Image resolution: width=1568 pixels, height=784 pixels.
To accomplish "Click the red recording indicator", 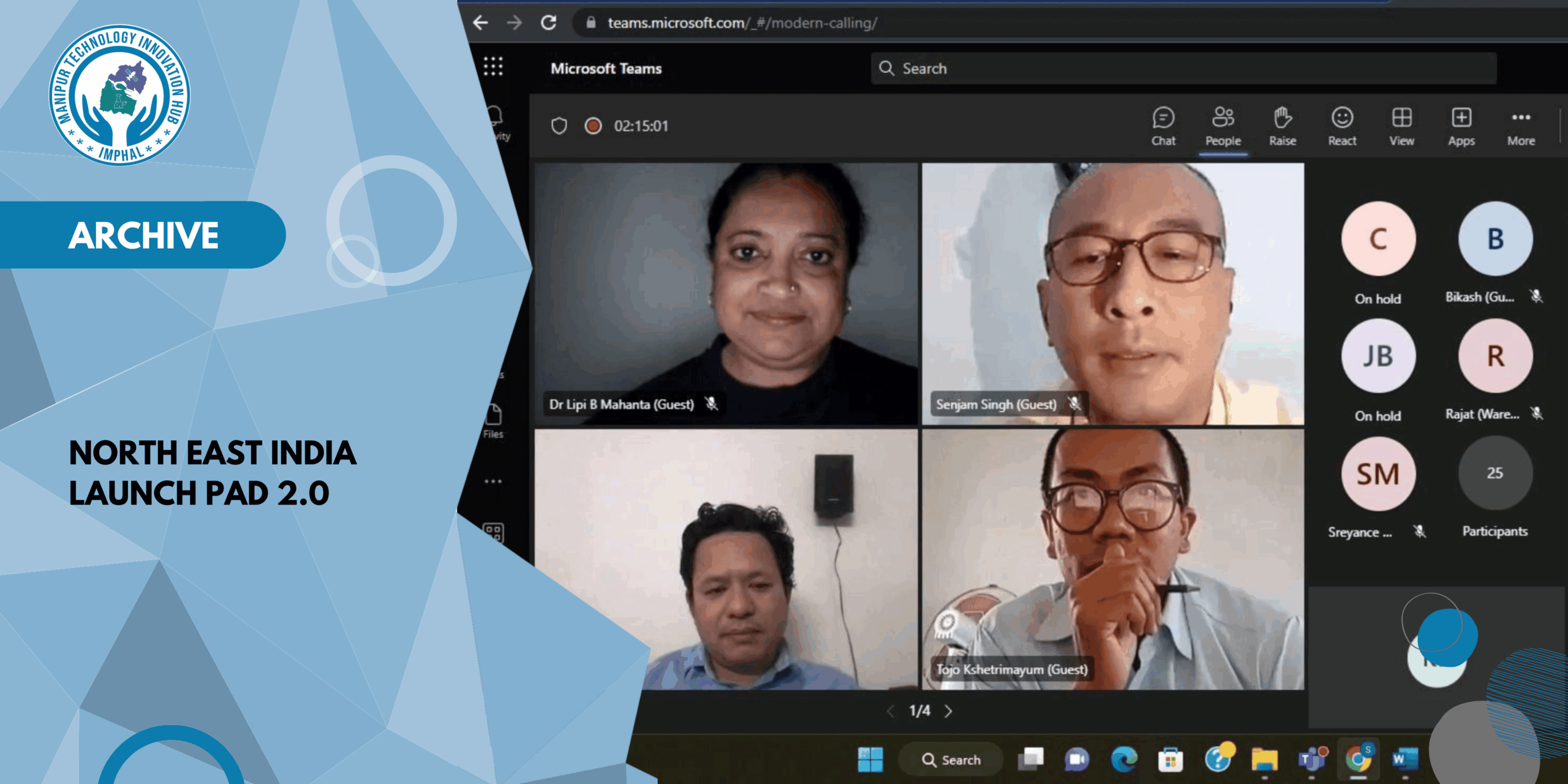I will tap(592, 126).
